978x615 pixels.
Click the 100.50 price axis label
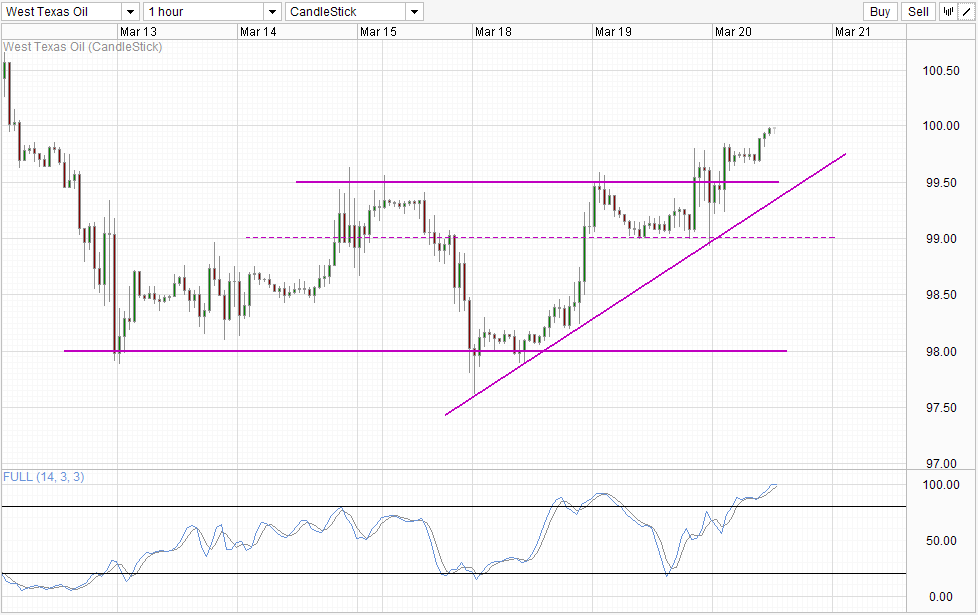point(941,70)
